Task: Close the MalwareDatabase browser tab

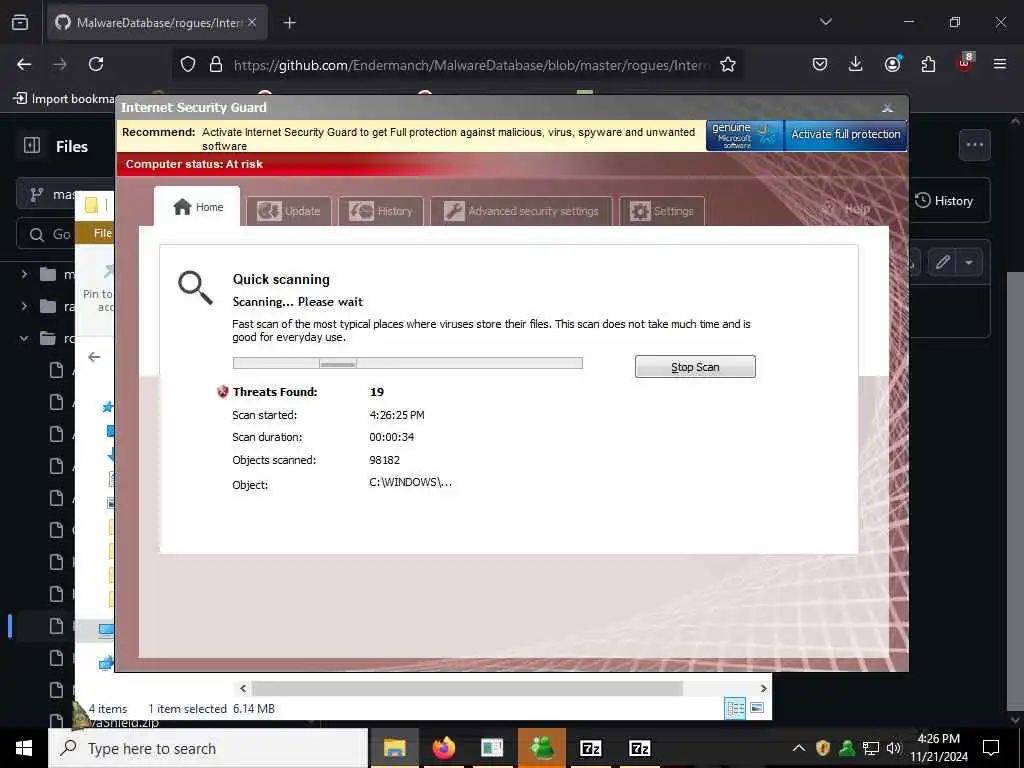Action: coord(252,23)
